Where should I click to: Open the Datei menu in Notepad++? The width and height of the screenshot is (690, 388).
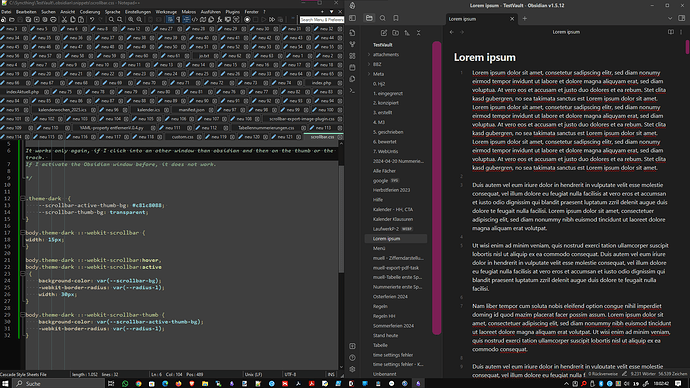click(6, 12)
